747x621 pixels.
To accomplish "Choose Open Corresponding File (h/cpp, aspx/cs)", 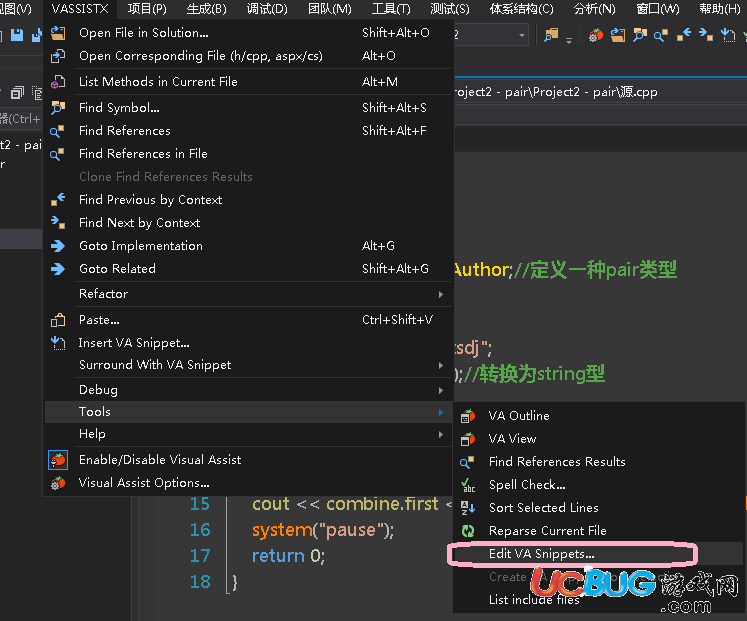I will (248, 56).
